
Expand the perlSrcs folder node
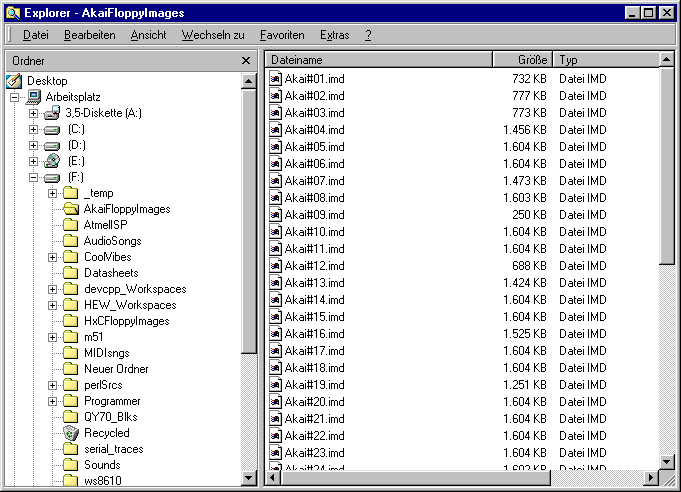(53, 386)
